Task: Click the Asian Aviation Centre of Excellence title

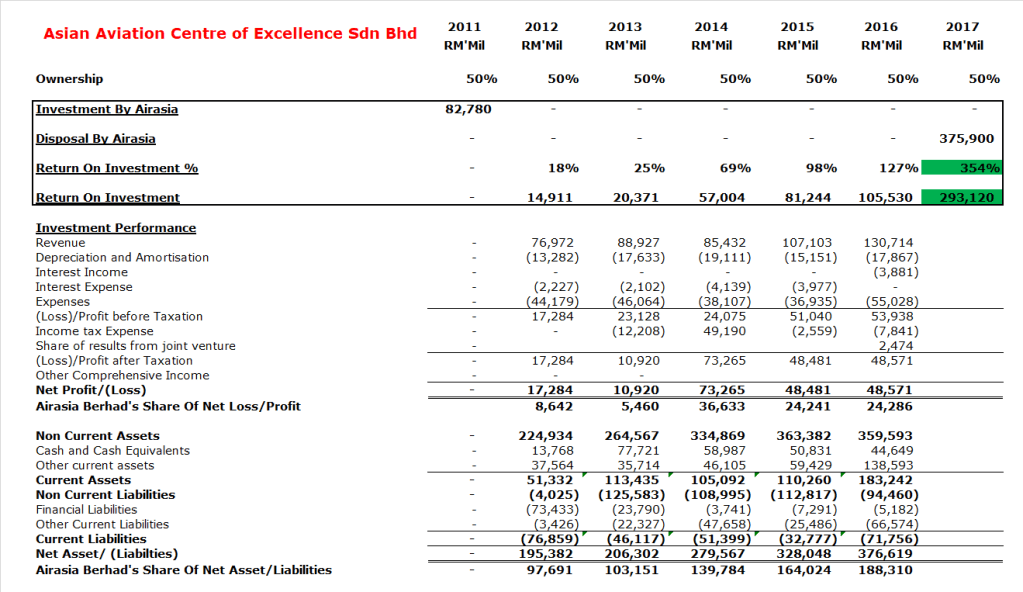Action: point(230,34)
